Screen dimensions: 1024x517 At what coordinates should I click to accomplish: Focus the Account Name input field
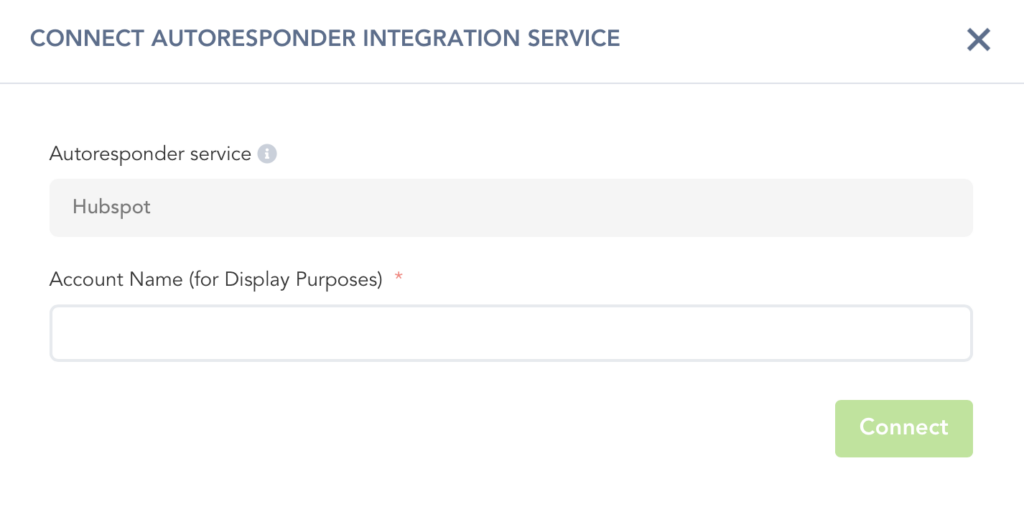[x=510, y=333]
